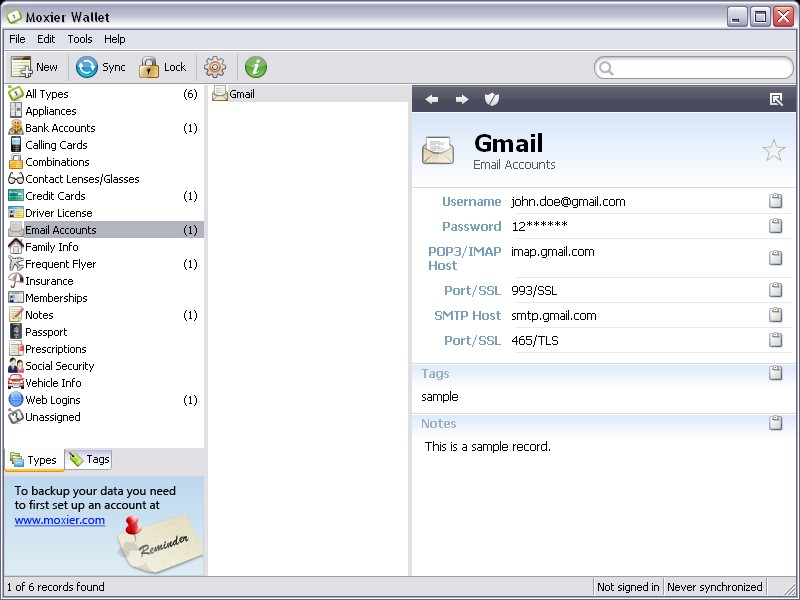Viewport: 800px width, 600px height.
Task: Select the Gmail record in list
Action: coord(308,94)
